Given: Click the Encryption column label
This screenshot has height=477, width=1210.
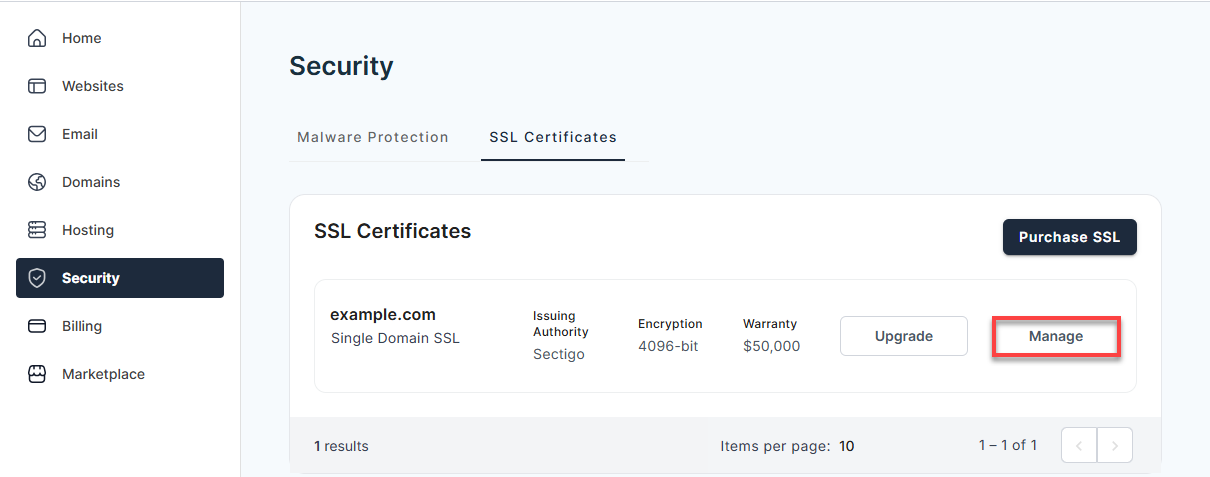Looking at the screenshot, I should coord(670,324).
